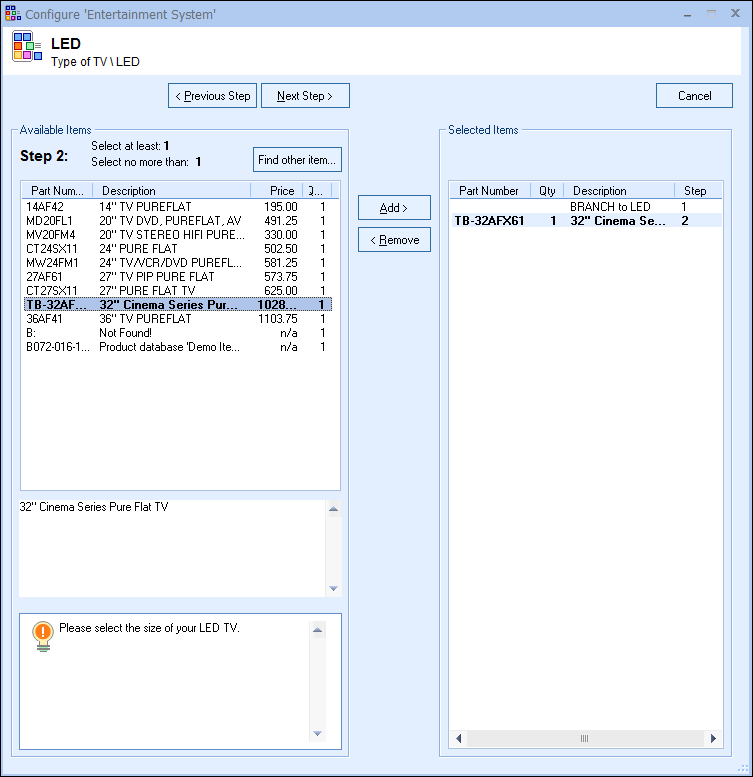Click the truncated Qty column header in Available Items
This screenshot has height=777, width=753.
click(317, 191)
